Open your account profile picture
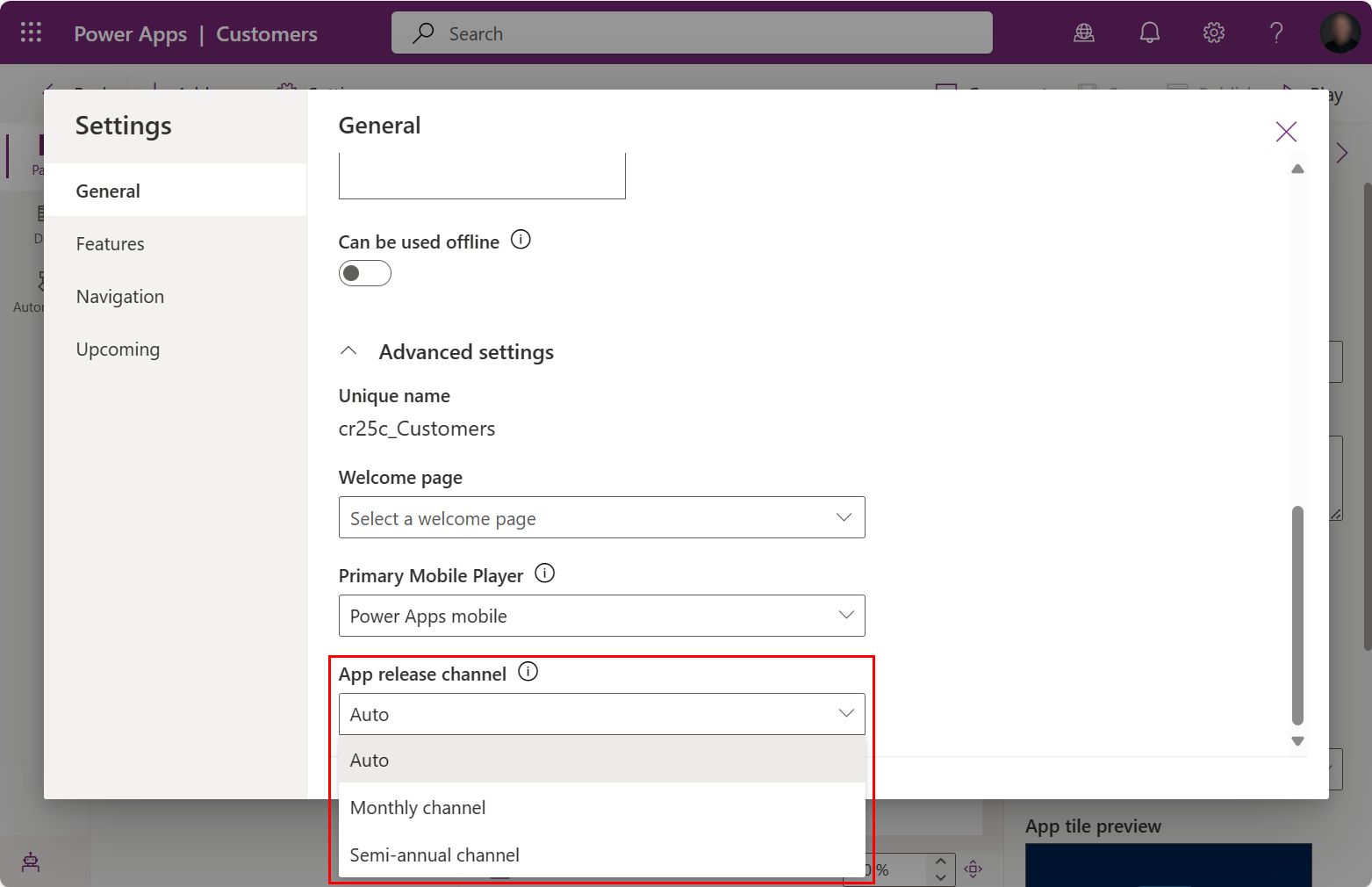1372x887 pixels. click(x=1340, y=32)
